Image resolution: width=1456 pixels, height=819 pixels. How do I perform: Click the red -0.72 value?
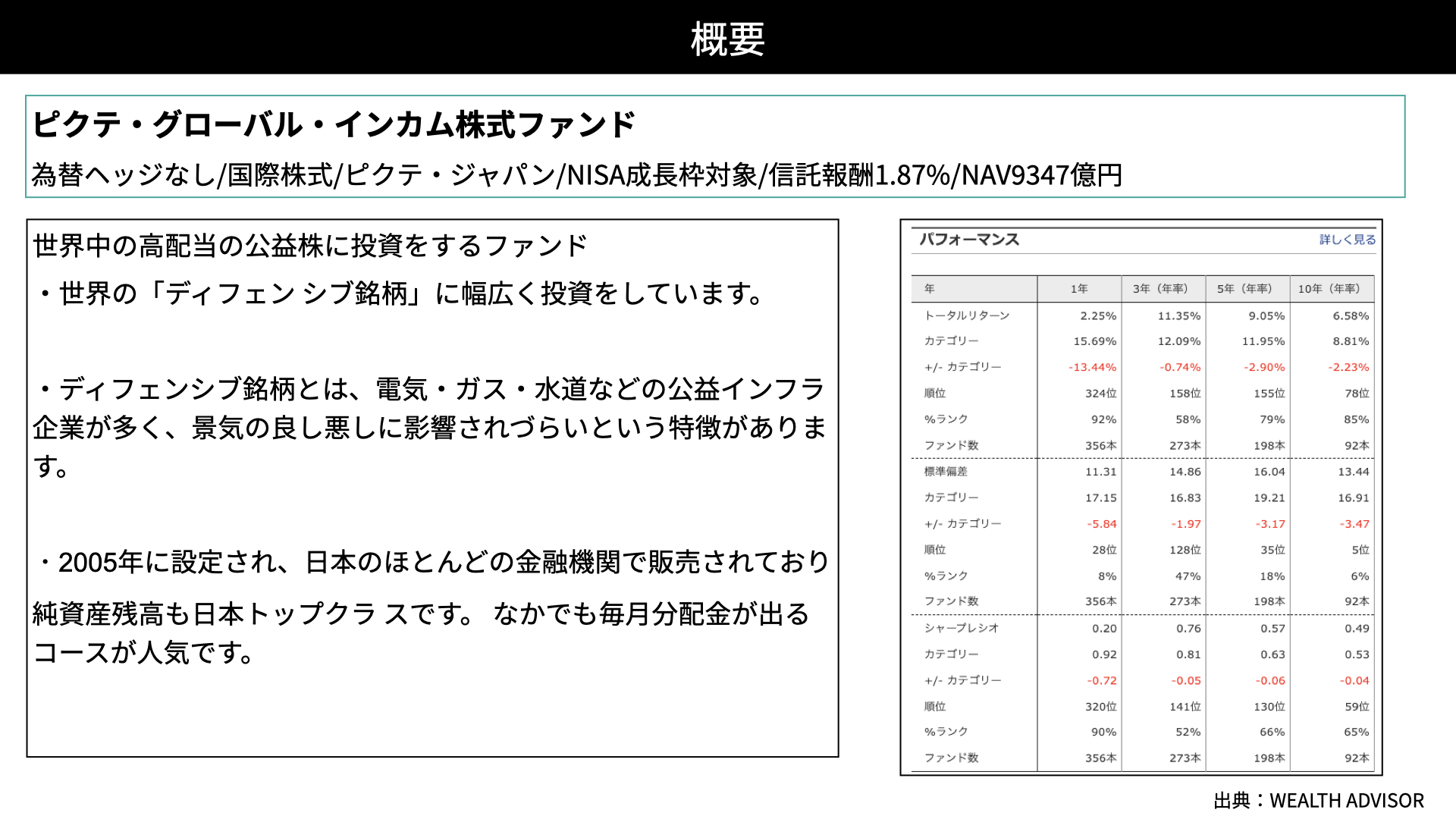click(x=1102, y=681)
